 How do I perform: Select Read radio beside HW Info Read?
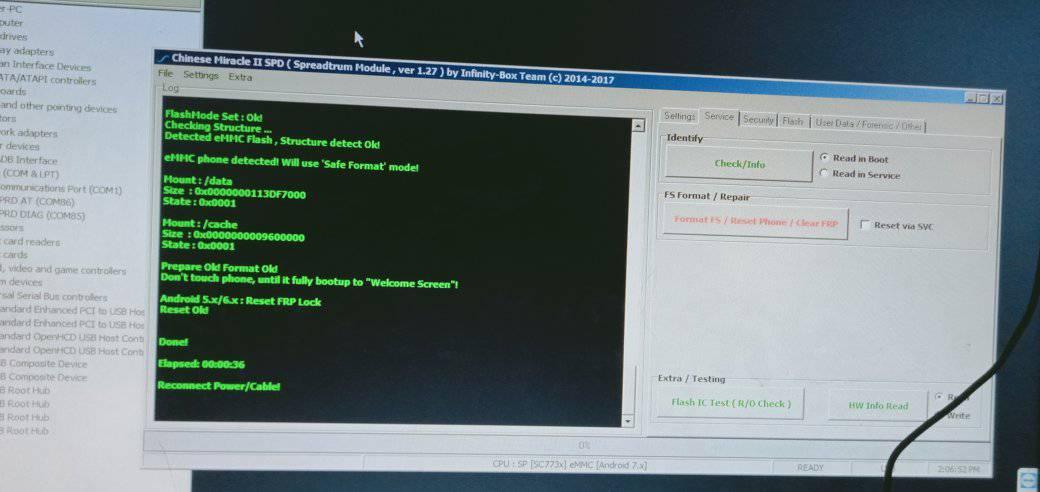[950, 398]
